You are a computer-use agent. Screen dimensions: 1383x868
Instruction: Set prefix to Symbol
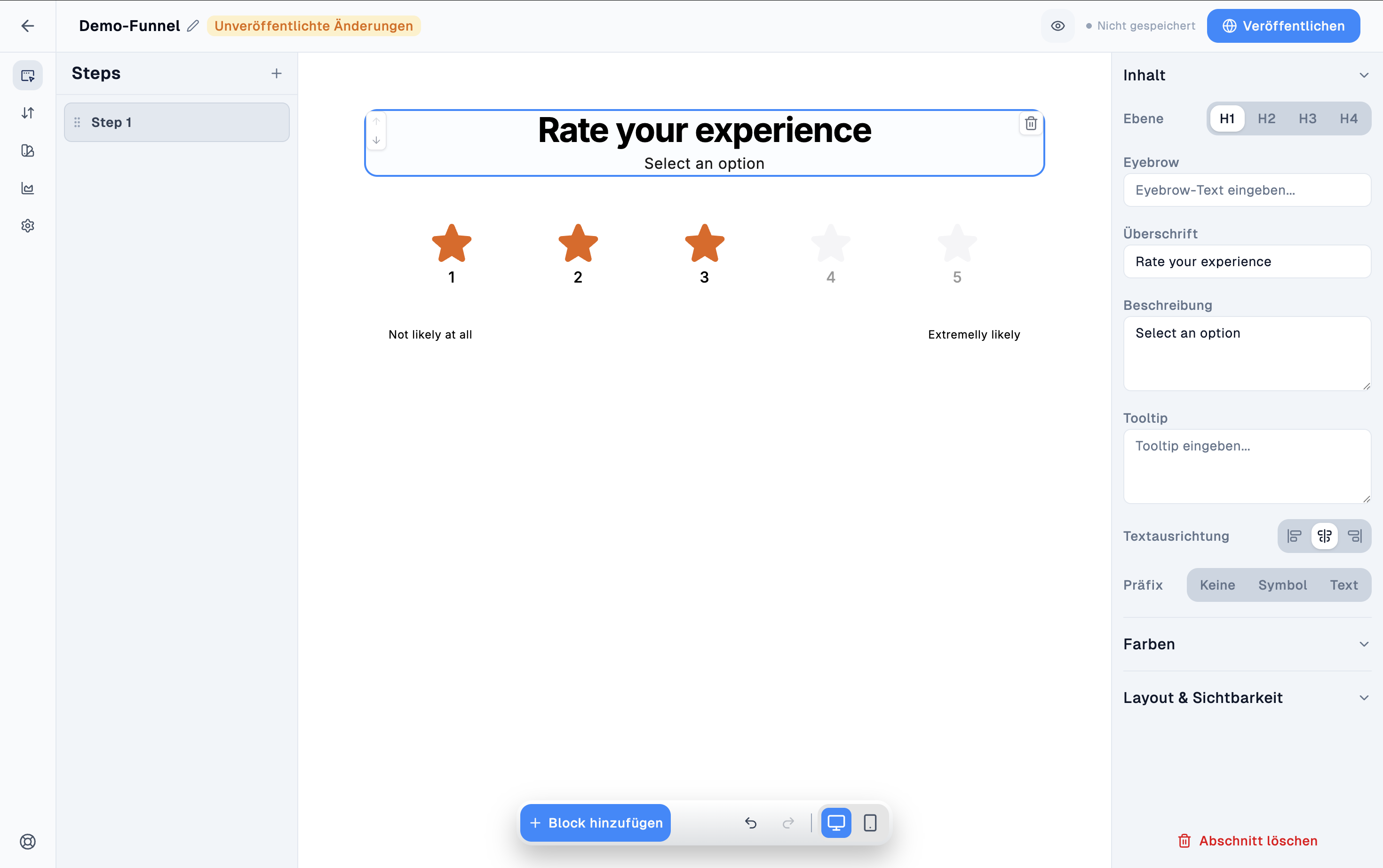[1282, 585]
